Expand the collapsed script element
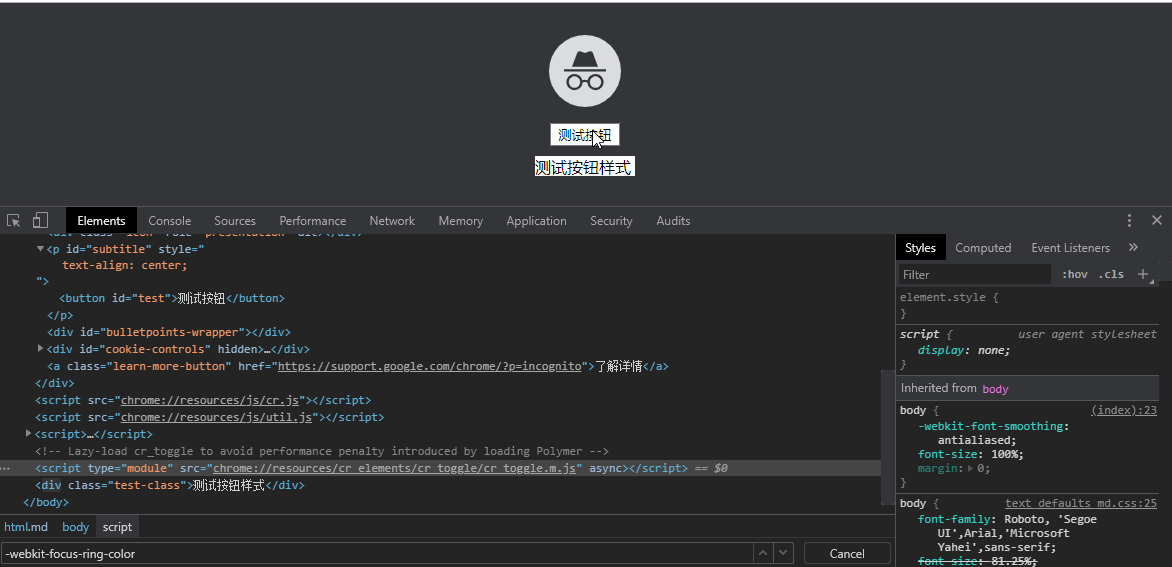Viewport: 1172px width, 567px height. [x=28, y=433]
